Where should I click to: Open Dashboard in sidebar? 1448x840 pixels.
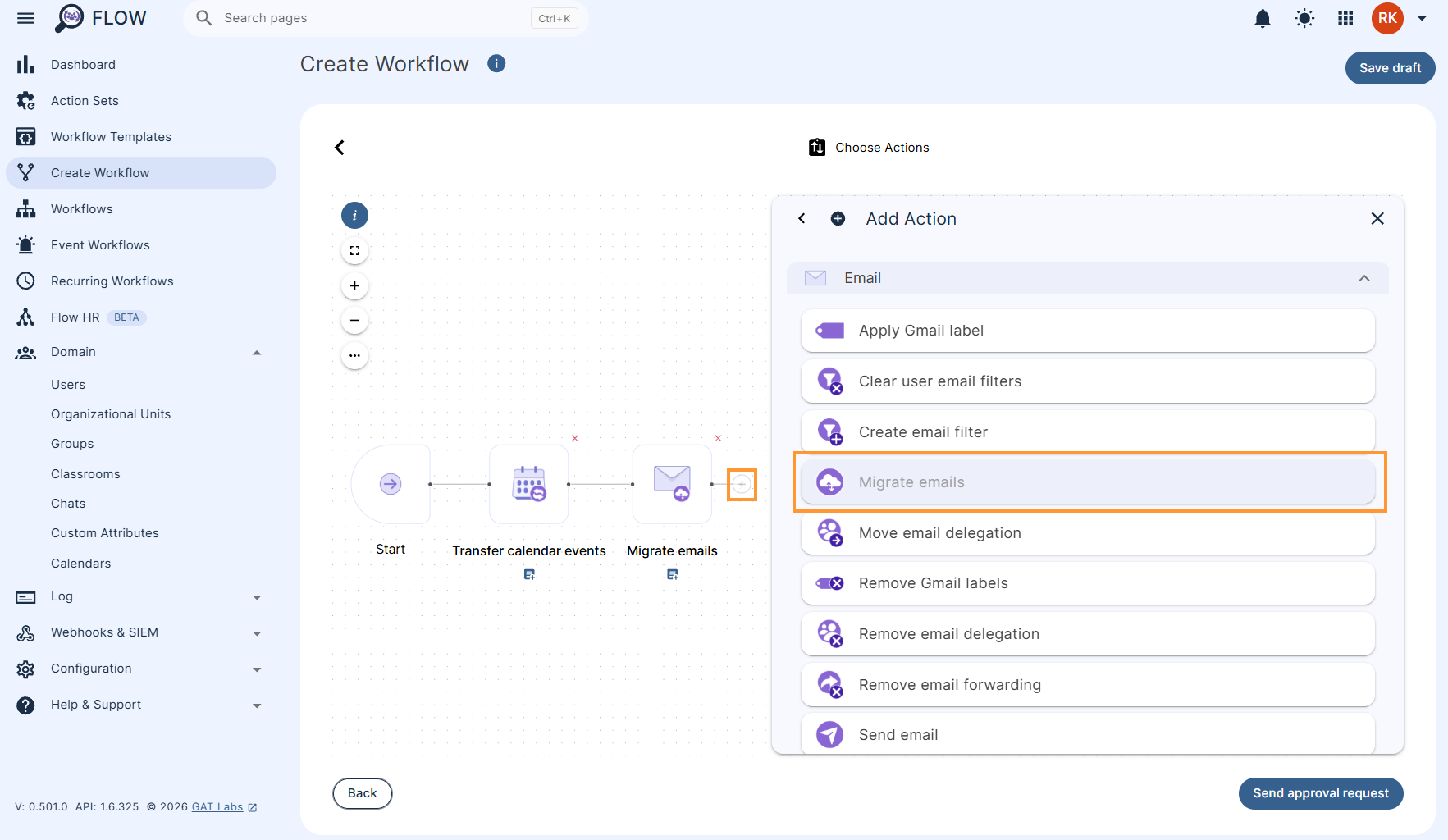point(141,65)
